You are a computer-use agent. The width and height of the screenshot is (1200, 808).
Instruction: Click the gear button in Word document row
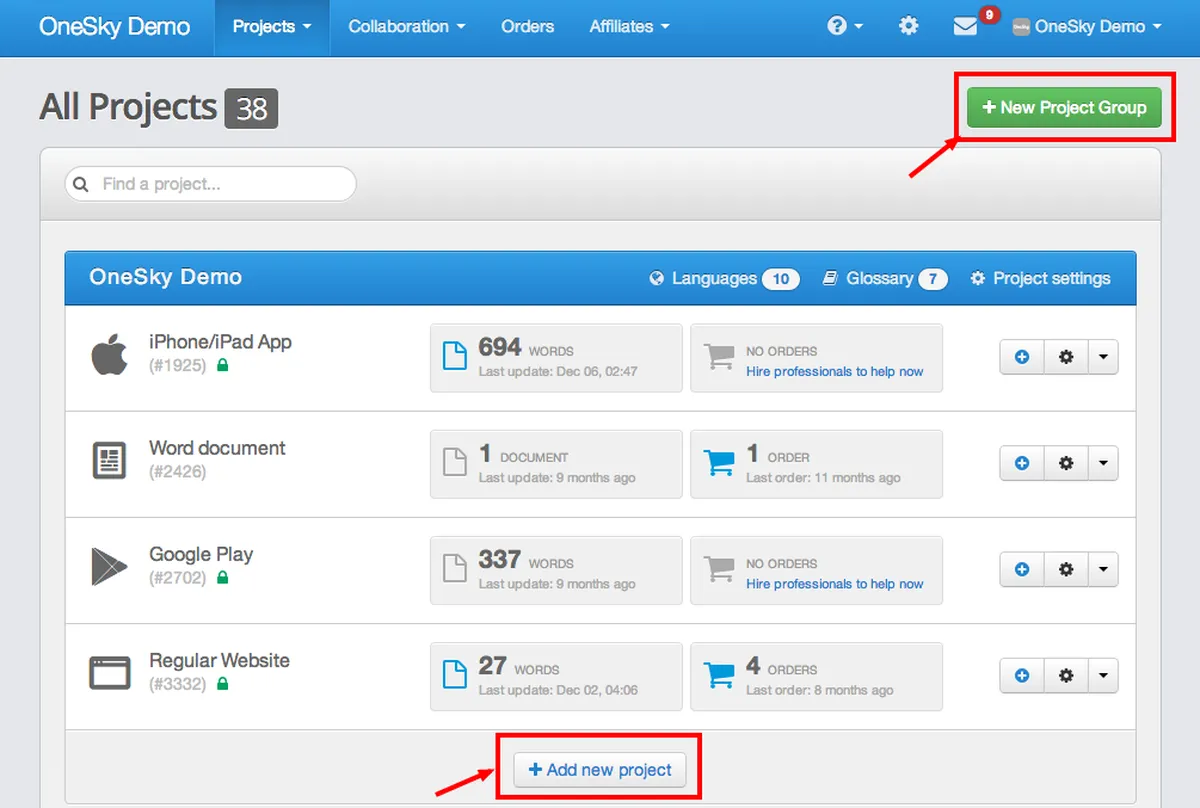[x=1066, y=463]
